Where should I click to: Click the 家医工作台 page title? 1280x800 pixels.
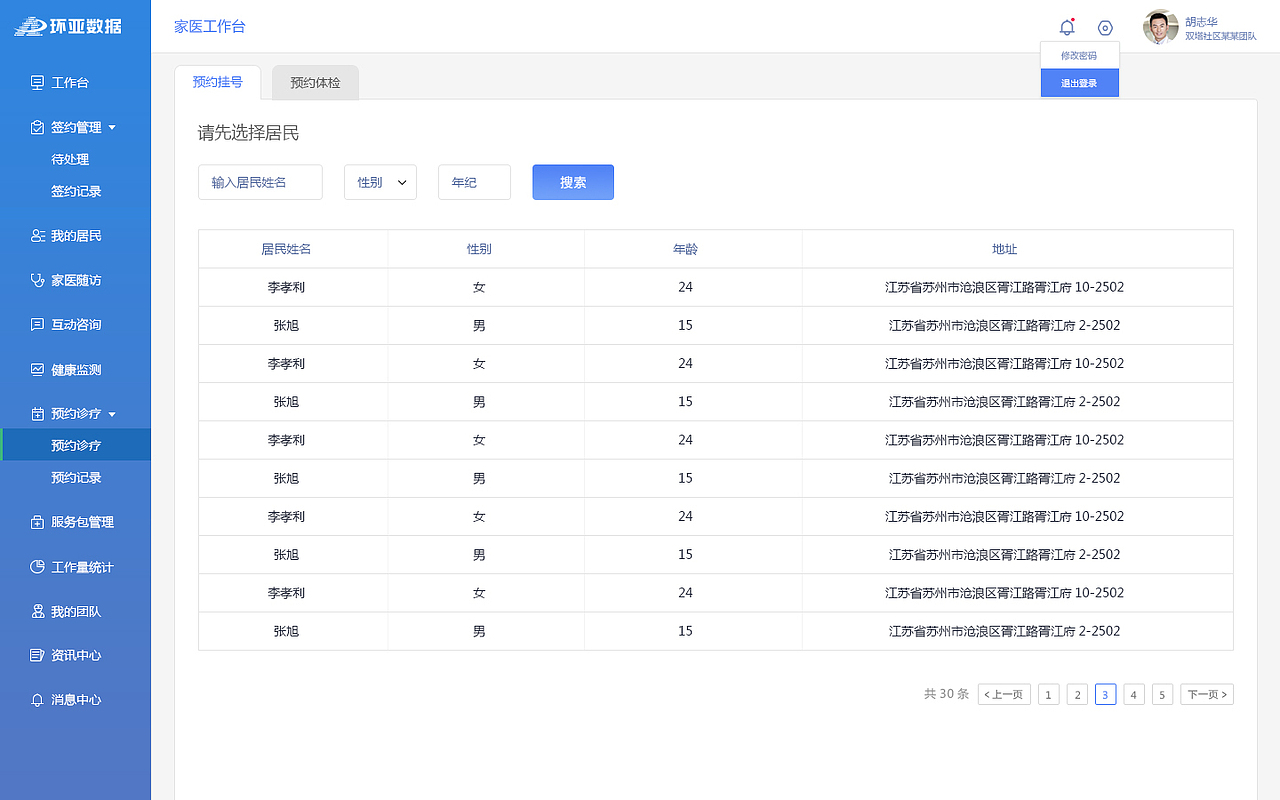(x=210, y=27)
